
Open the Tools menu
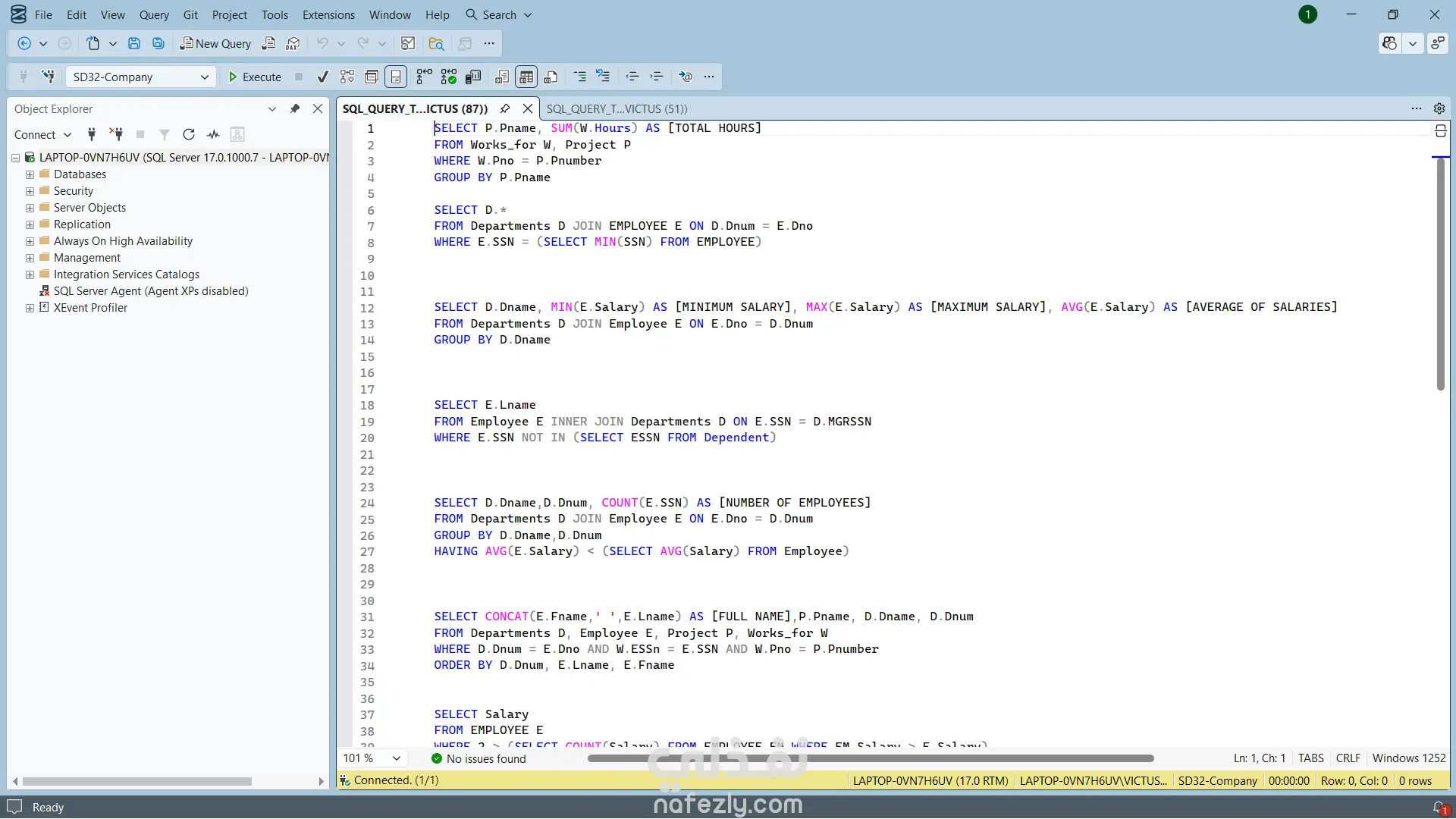[x=275, y=14]
